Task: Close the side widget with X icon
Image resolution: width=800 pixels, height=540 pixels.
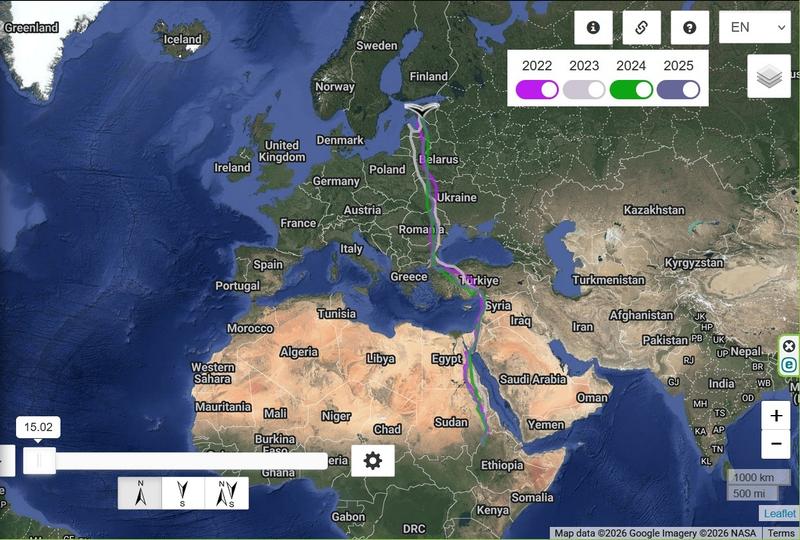Action: pyautogui.click(x=789, y=347)
